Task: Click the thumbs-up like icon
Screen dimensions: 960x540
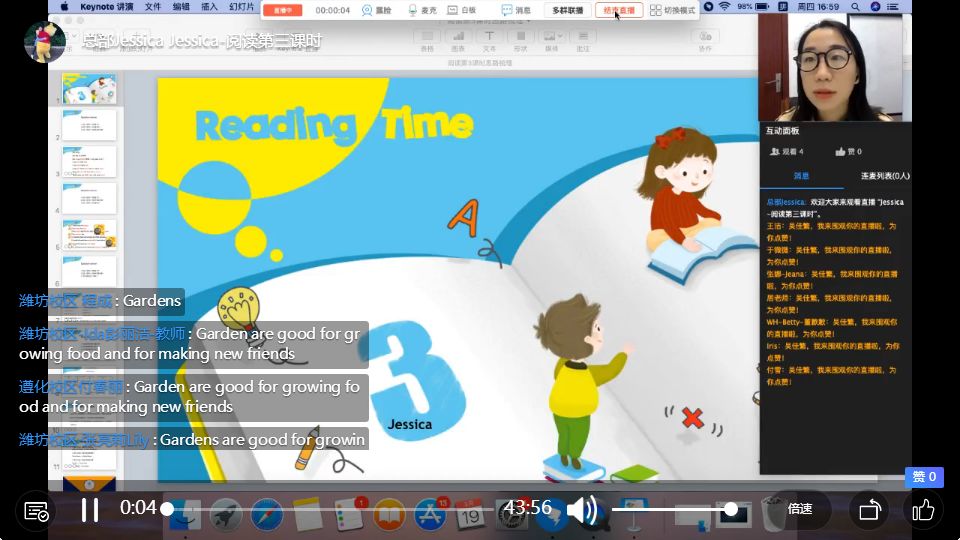Action: point(923,509)
